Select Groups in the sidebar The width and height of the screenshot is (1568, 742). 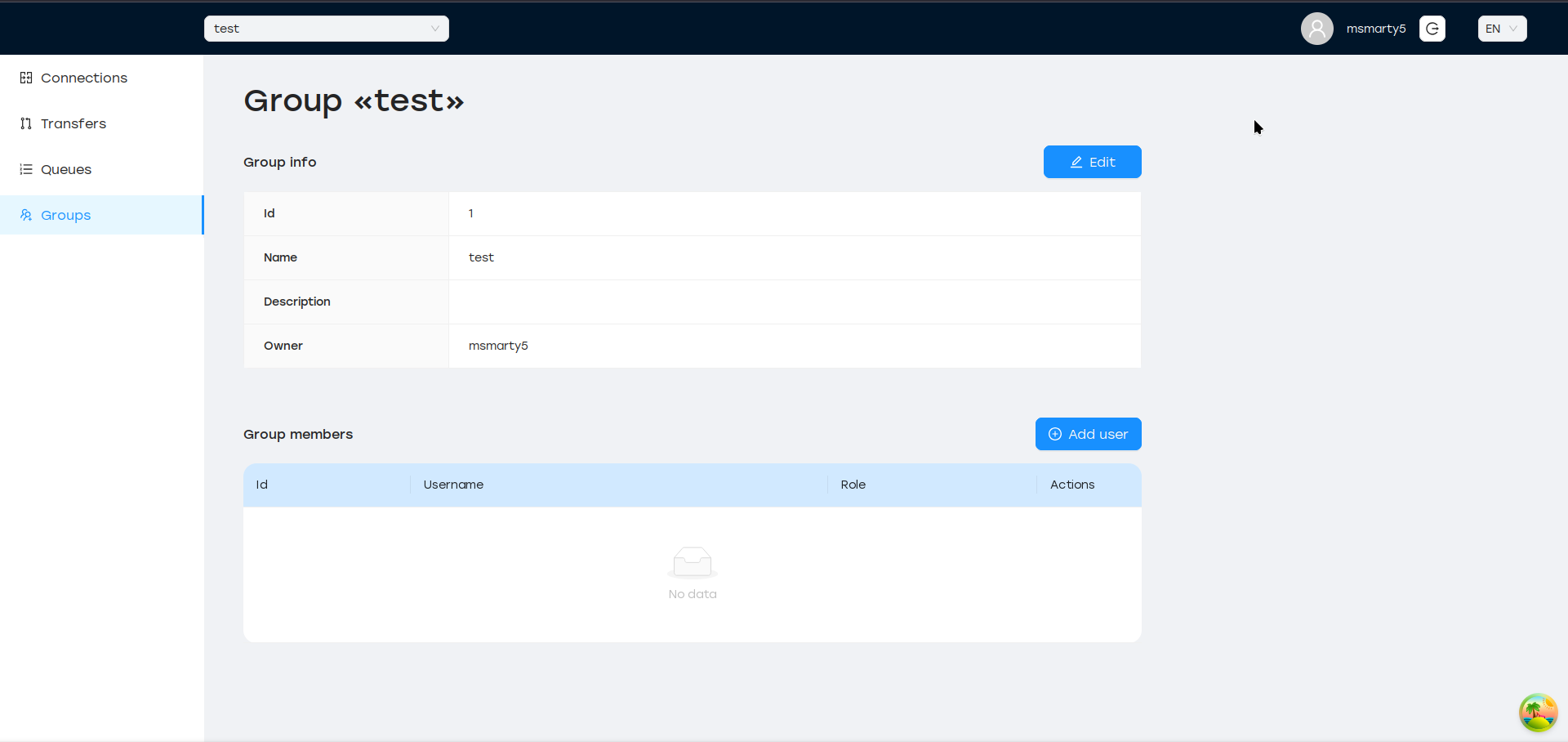coord(66,215)
